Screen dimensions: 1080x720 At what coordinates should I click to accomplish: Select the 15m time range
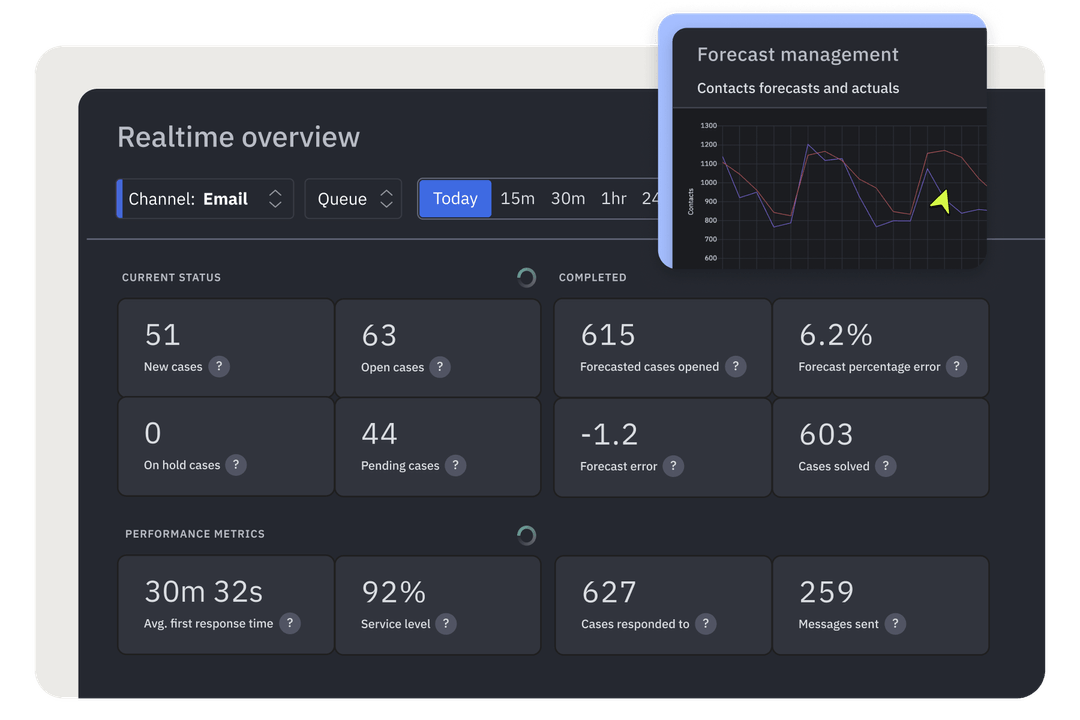[x=518, y=198]
